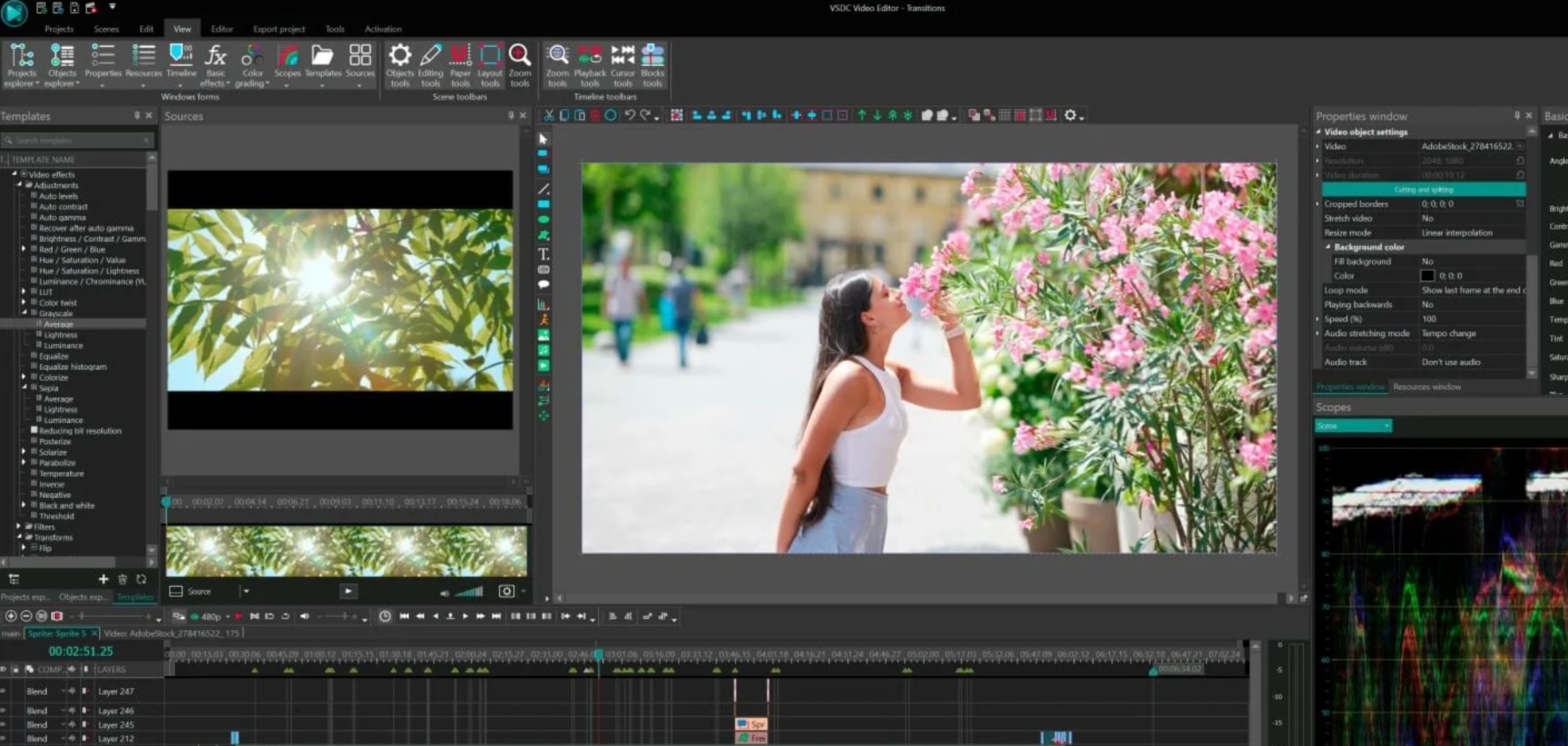The width and height of the screenshot is (1568, 746).
Task: Collapse the Background color section
Action: tap(1328, 247)
